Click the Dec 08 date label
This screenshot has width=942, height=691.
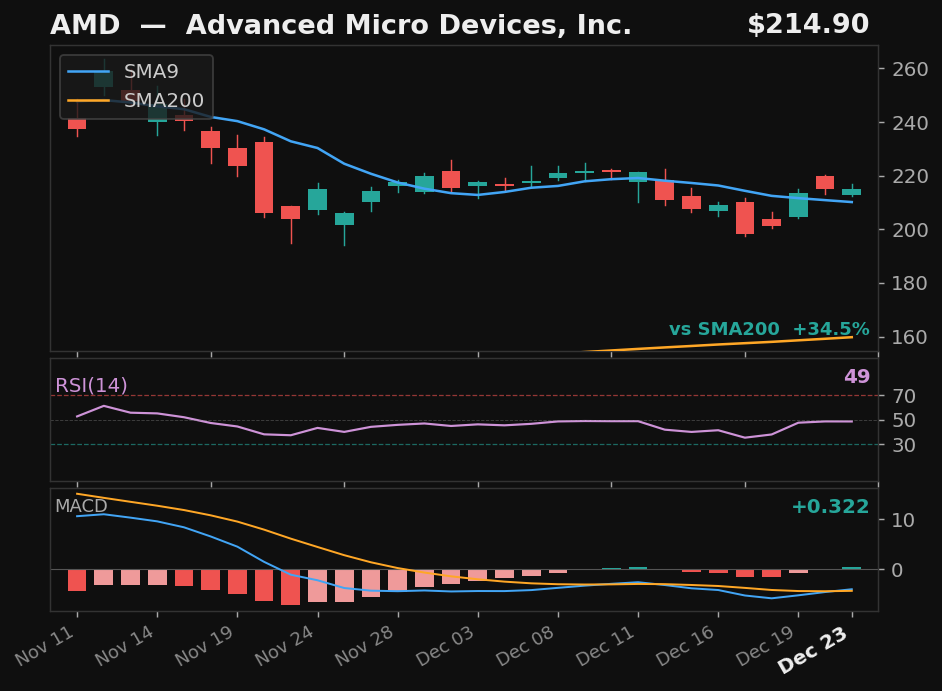coord(526,645)
